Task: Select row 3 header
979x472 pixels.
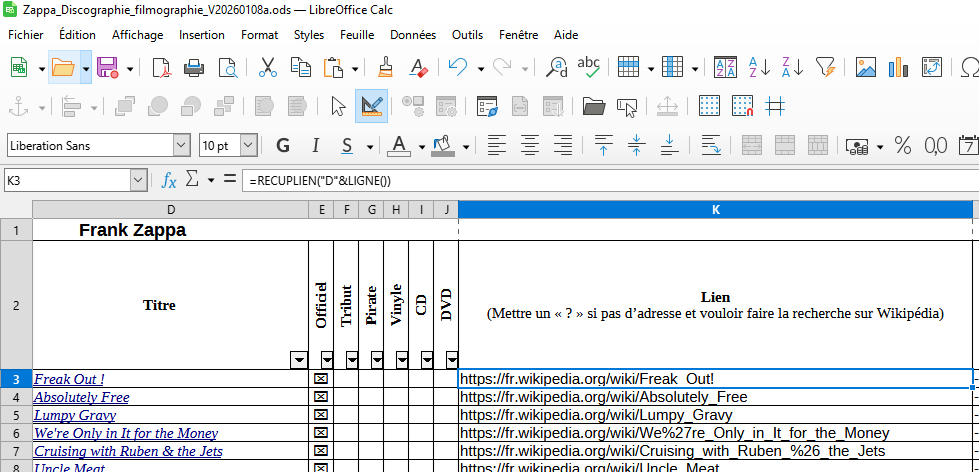Action: click(x=16, y=379)
